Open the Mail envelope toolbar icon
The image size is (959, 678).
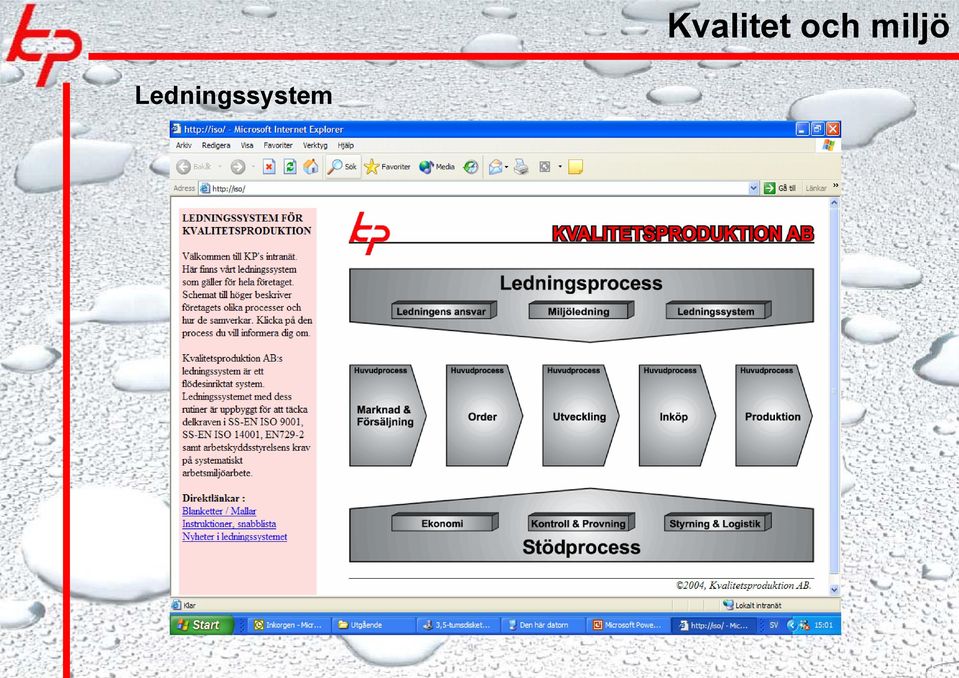[x=495, y=167]
